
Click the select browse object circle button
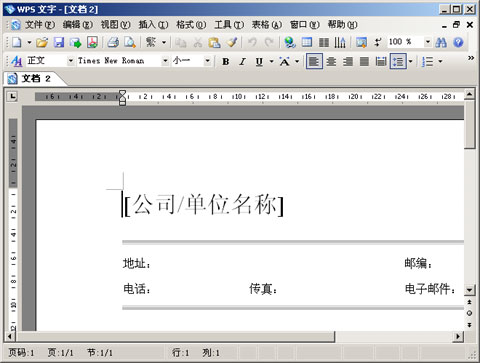[469, 313]
